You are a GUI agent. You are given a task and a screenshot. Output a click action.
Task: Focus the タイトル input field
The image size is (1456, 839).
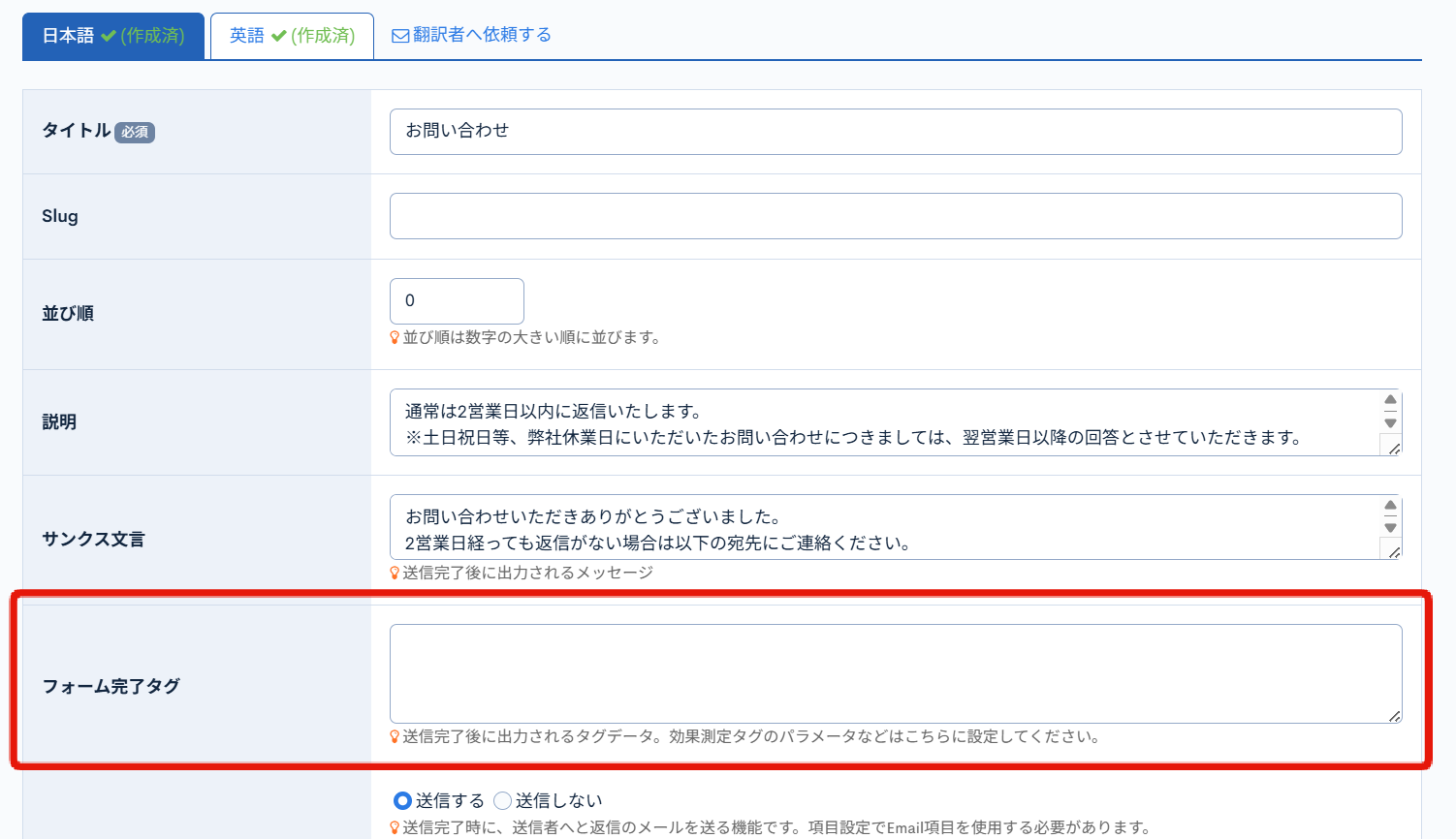(x=896, y=132)
